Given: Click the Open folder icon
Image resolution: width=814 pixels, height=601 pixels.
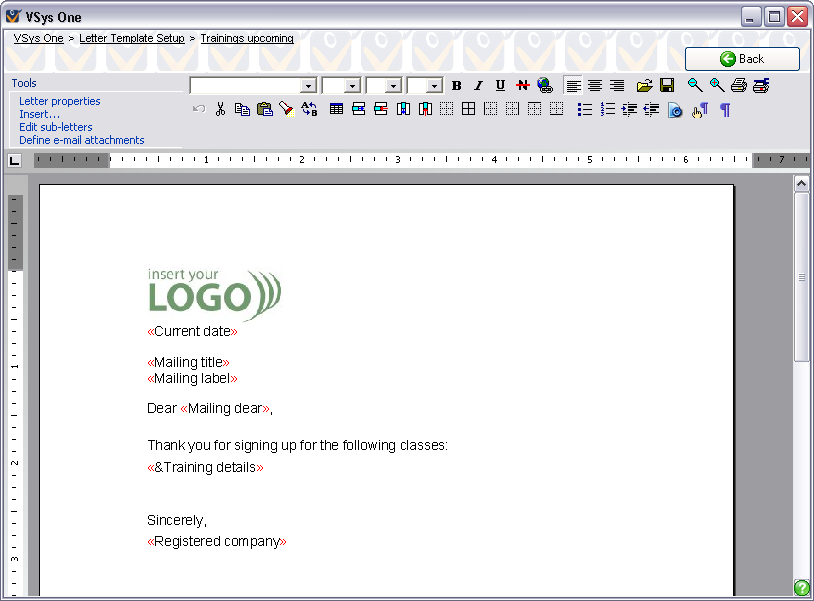Looking at the screenshot, I should click(645, 86).
